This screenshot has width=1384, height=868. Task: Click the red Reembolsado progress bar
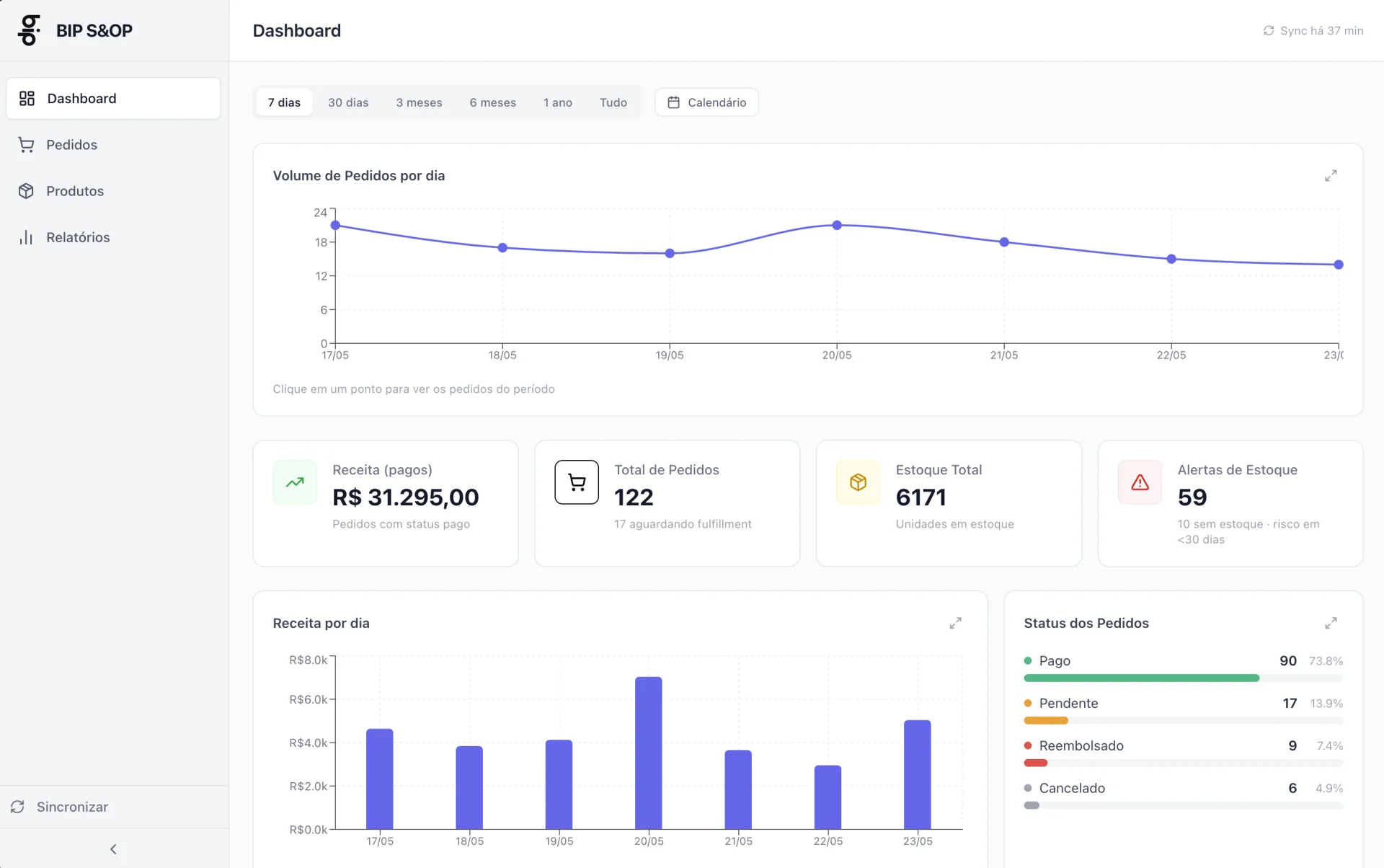(x=1036, y=763)
